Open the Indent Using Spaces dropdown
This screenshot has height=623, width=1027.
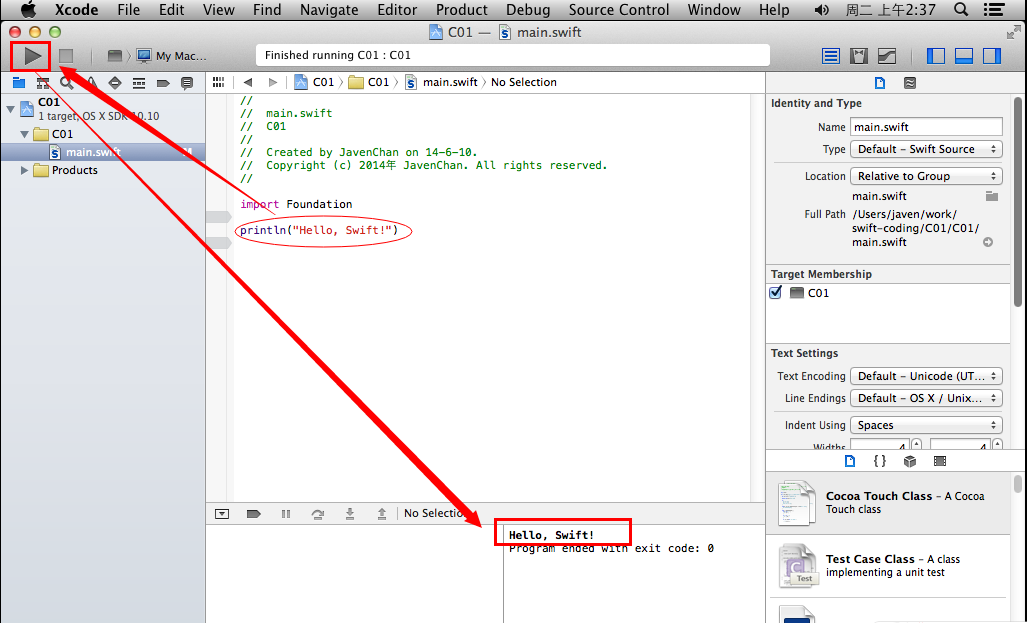tap(926, 425)
